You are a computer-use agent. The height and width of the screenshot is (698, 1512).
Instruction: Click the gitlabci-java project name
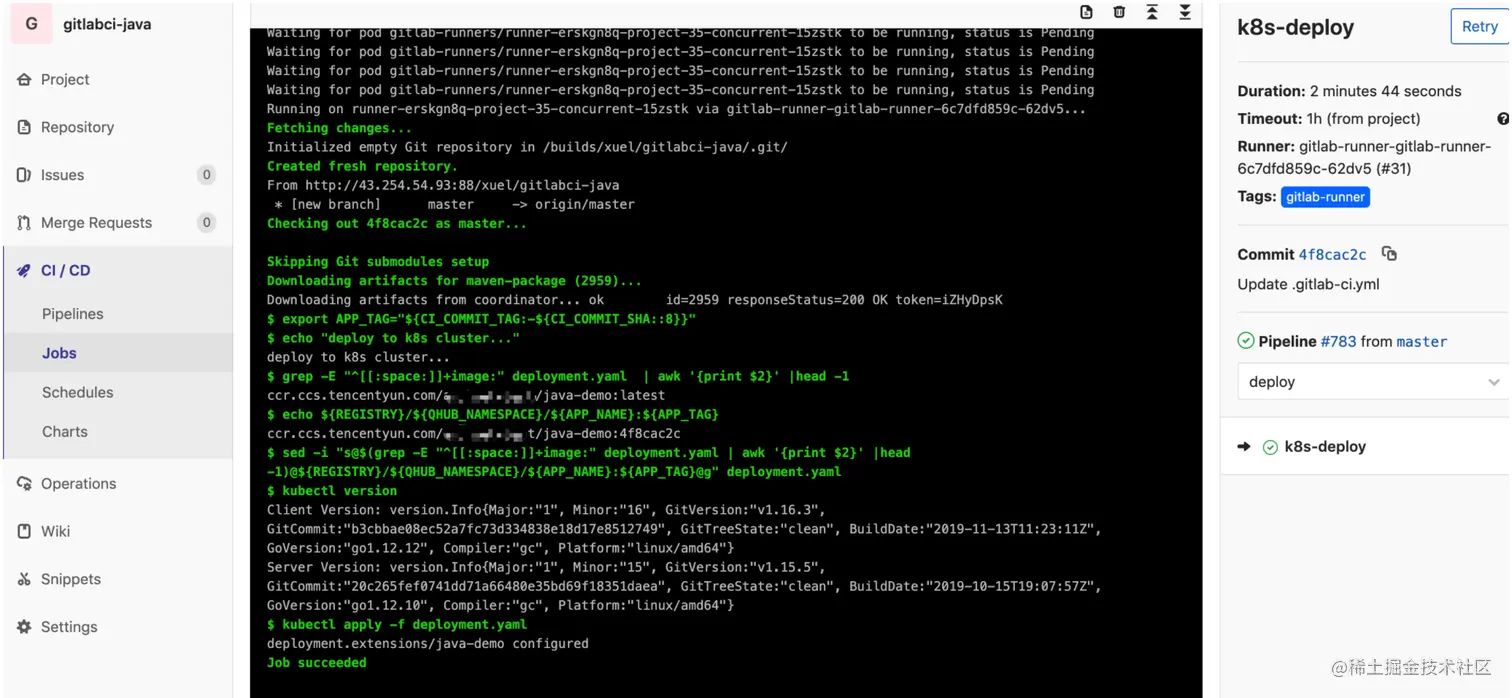(107, 24)
